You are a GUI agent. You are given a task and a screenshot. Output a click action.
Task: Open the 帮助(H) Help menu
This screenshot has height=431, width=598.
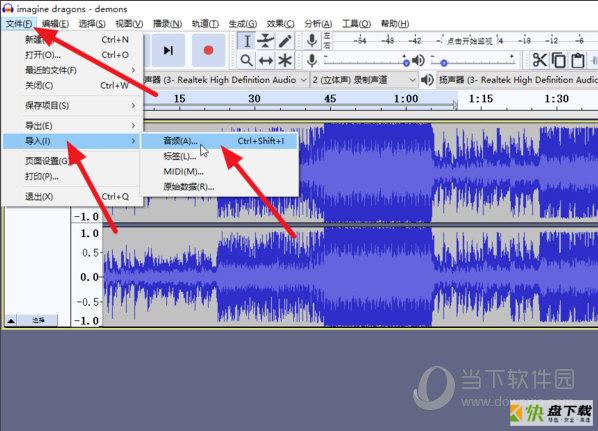point(395,24)
